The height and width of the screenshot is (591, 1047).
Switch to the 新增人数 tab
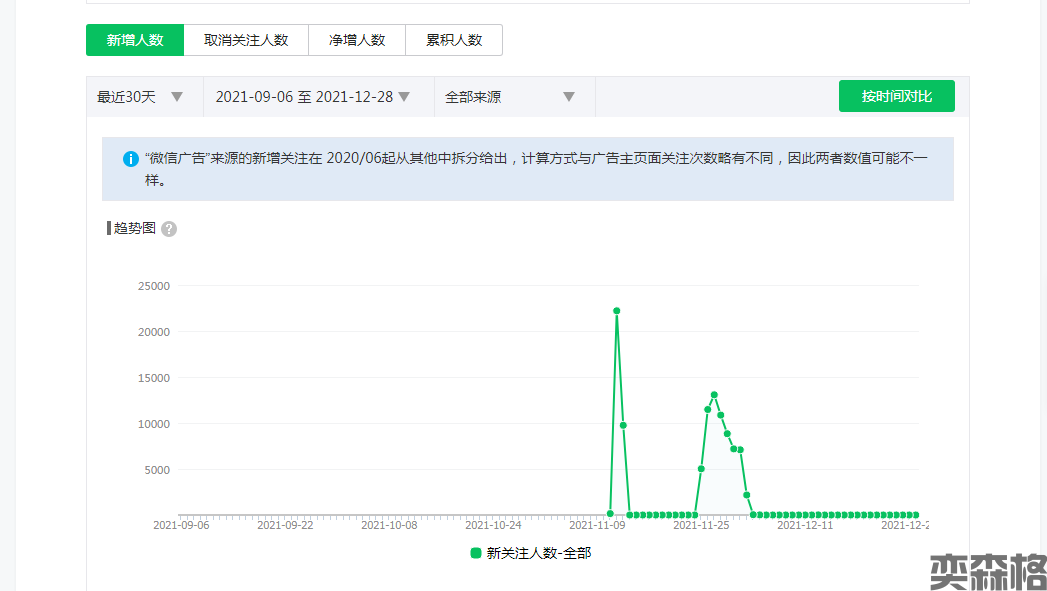pos(135,40)
